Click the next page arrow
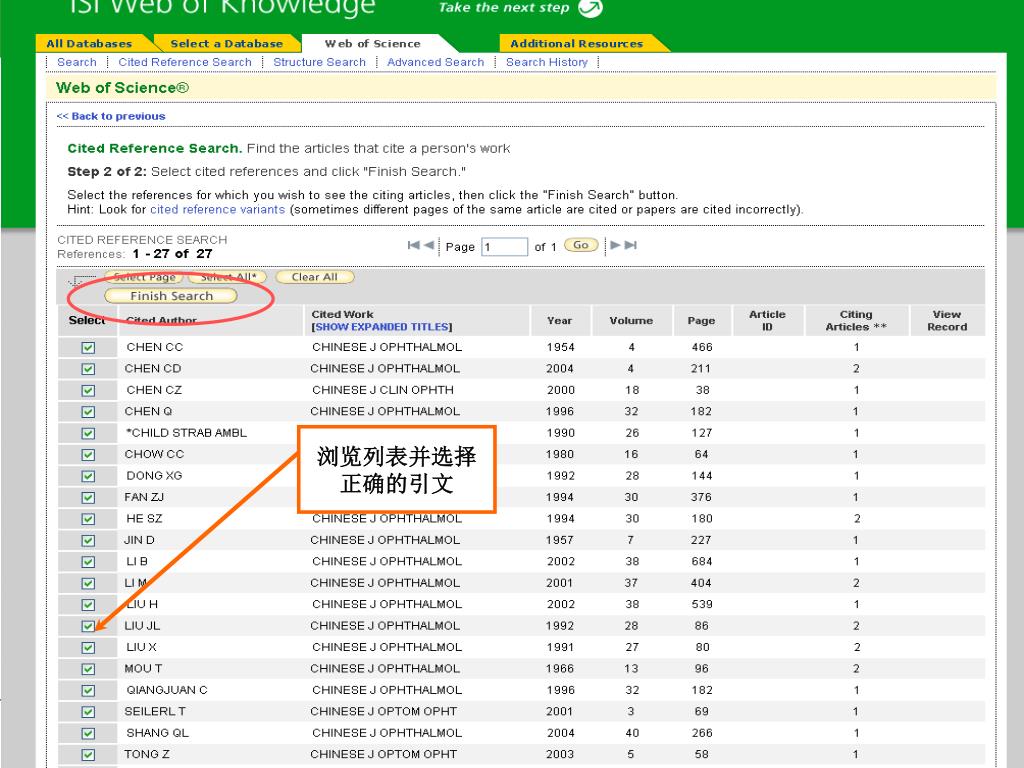Viewport: 1024px width, 768px height. 616,246
